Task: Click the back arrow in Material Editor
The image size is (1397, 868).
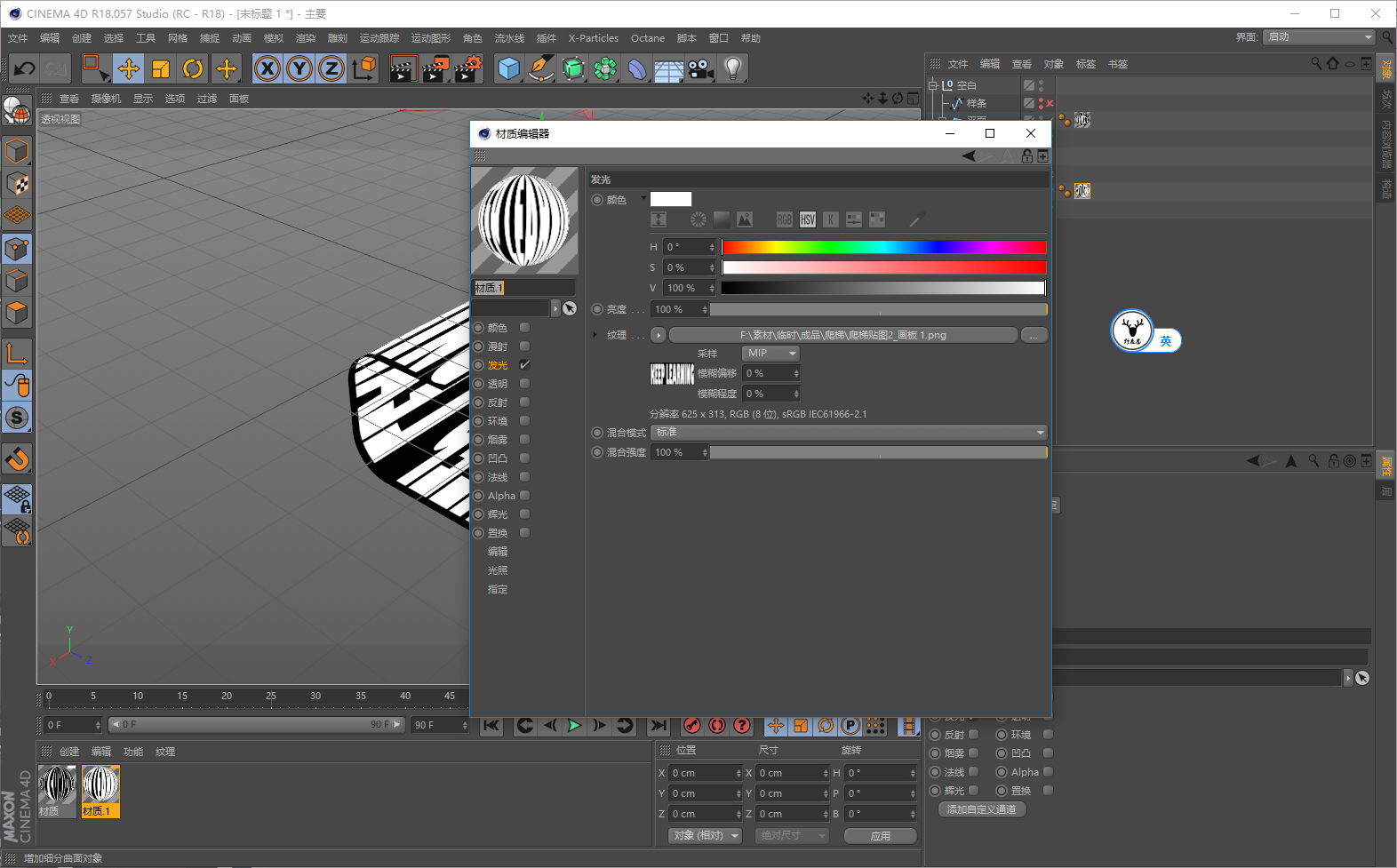Action: (969, 156)
